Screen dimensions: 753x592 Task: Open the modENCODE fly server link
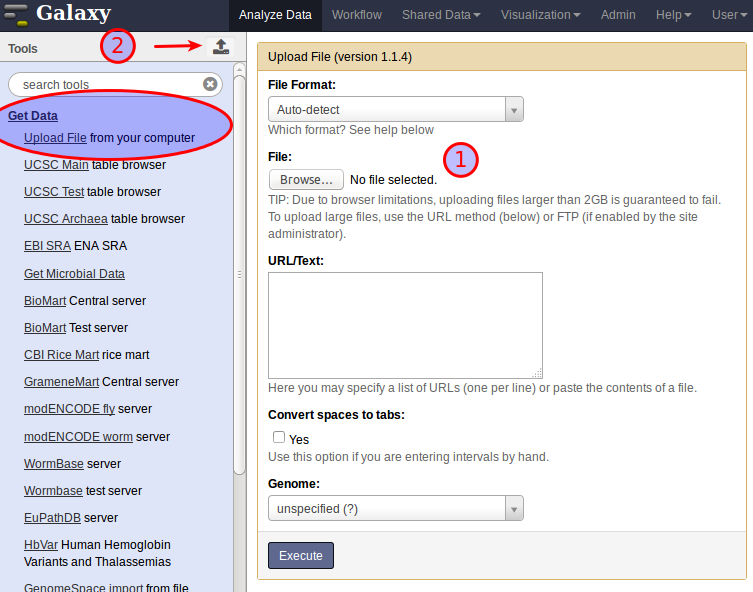70,409
